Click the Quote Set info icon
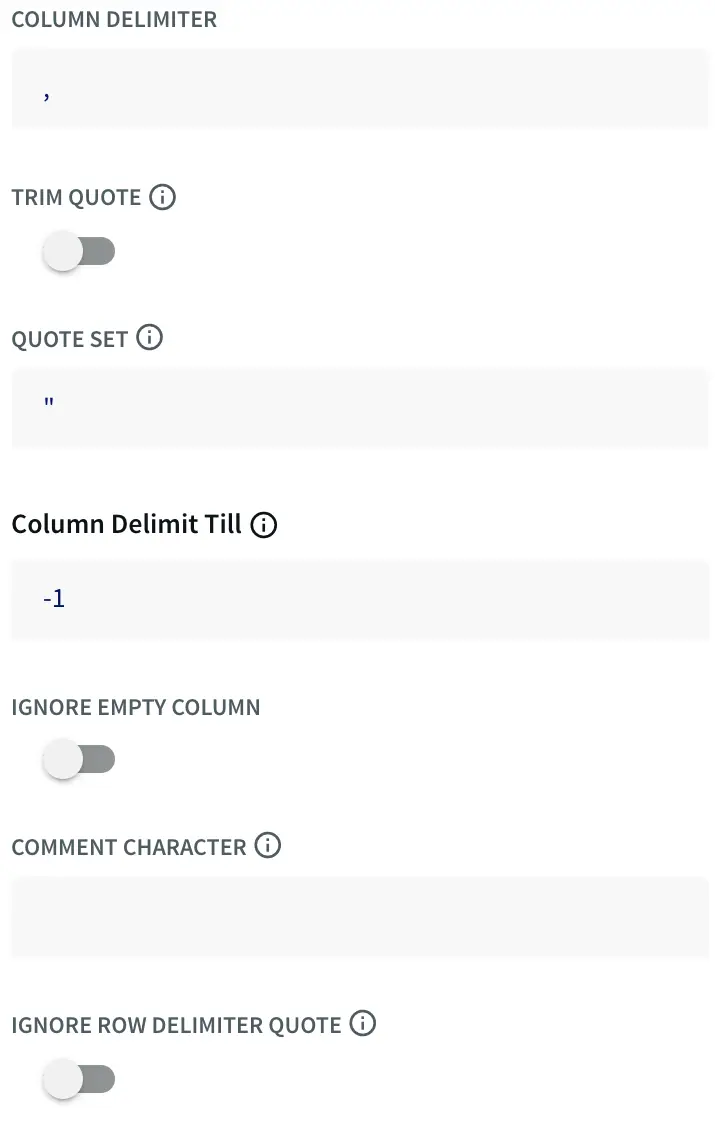715x1138 pixels. point(149,338)
